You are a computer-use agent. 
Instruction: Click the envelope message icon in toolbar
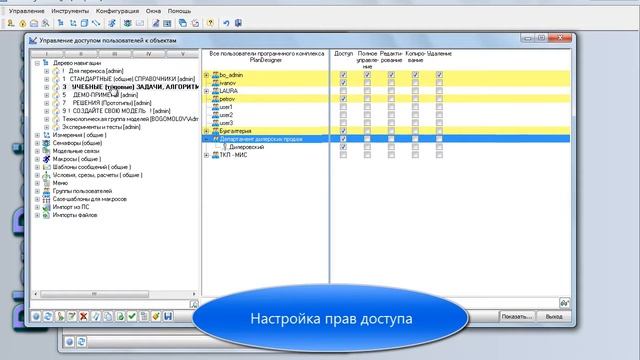[x=140, y=23]
